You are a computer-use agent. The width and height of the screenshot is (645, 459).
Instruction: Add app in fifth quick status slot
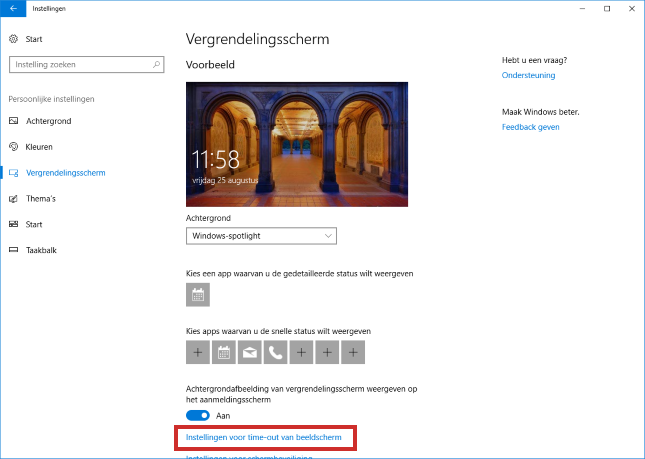(302, 352)
